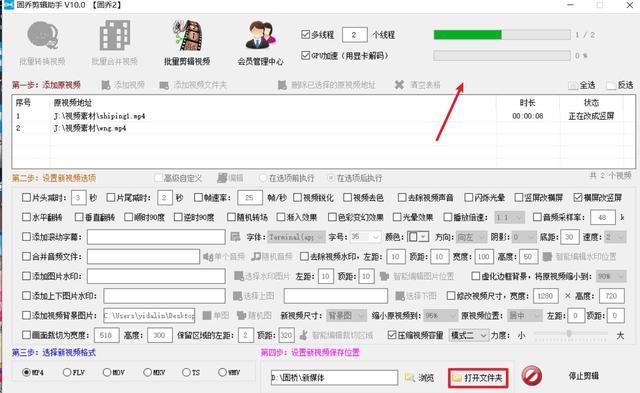This screenshot has height=393, width=640.
Task: Enable 高级自定义 checkbox
Action: tap(158, 178)
